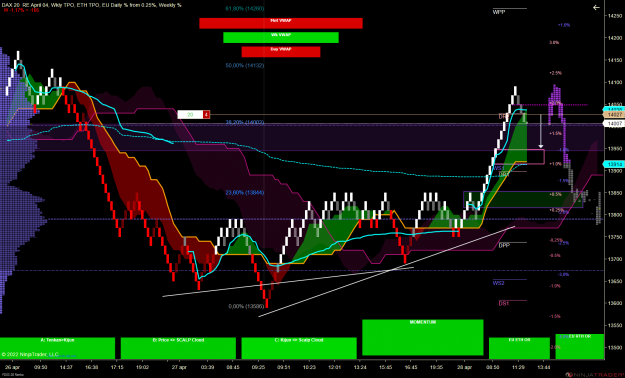Image resolution: width=625 pixels, height=378 pixels.
Task: Click the 17:15 time axis label
Action: [x=117, y=367]
